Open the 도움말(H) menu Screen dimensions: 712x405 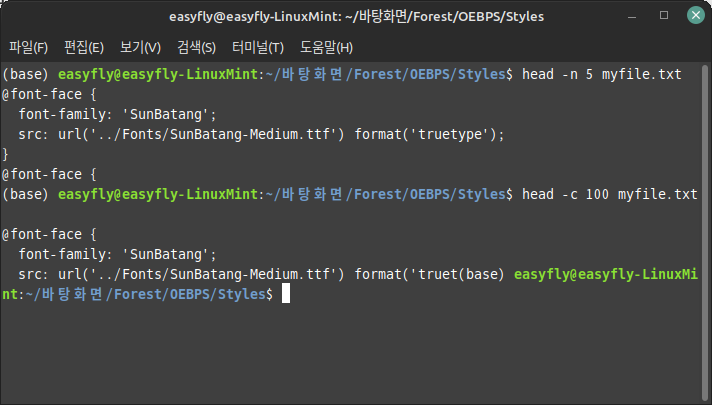pyautogui.click(x=326, y=47)
